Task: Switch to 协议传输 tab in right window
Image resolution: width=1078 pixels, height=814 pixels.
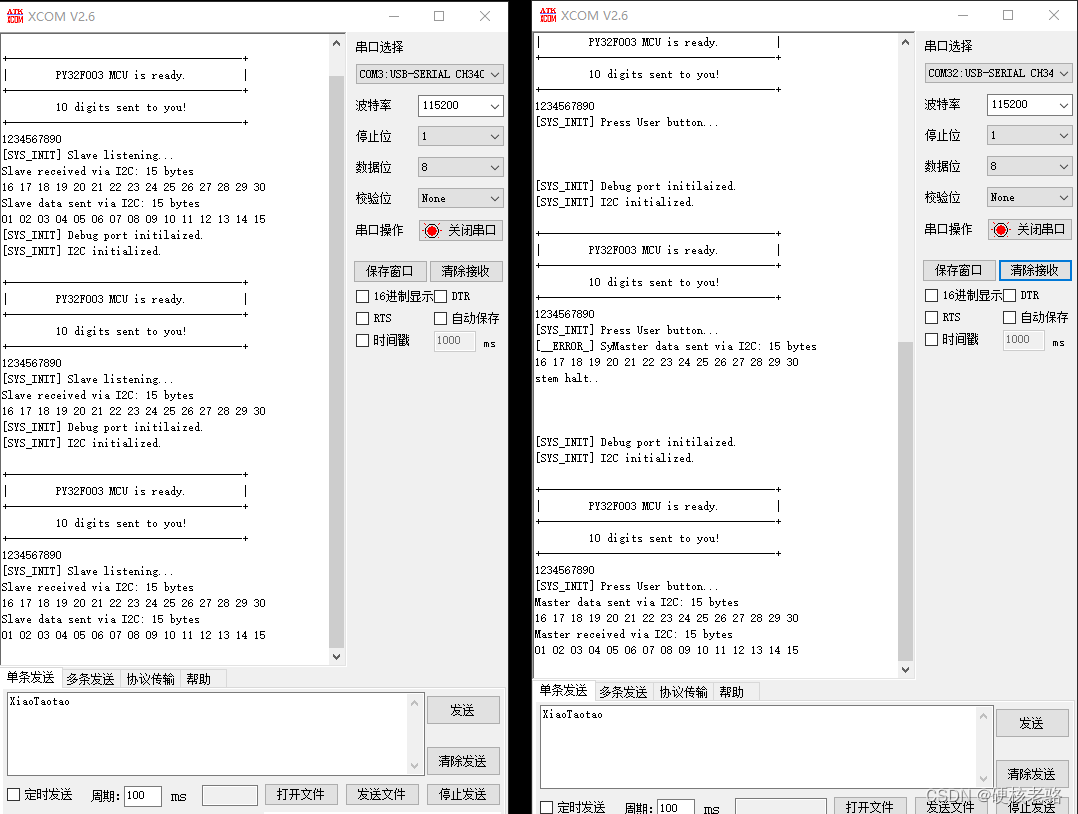Action: pyautogui.click(x=683, y=692)
